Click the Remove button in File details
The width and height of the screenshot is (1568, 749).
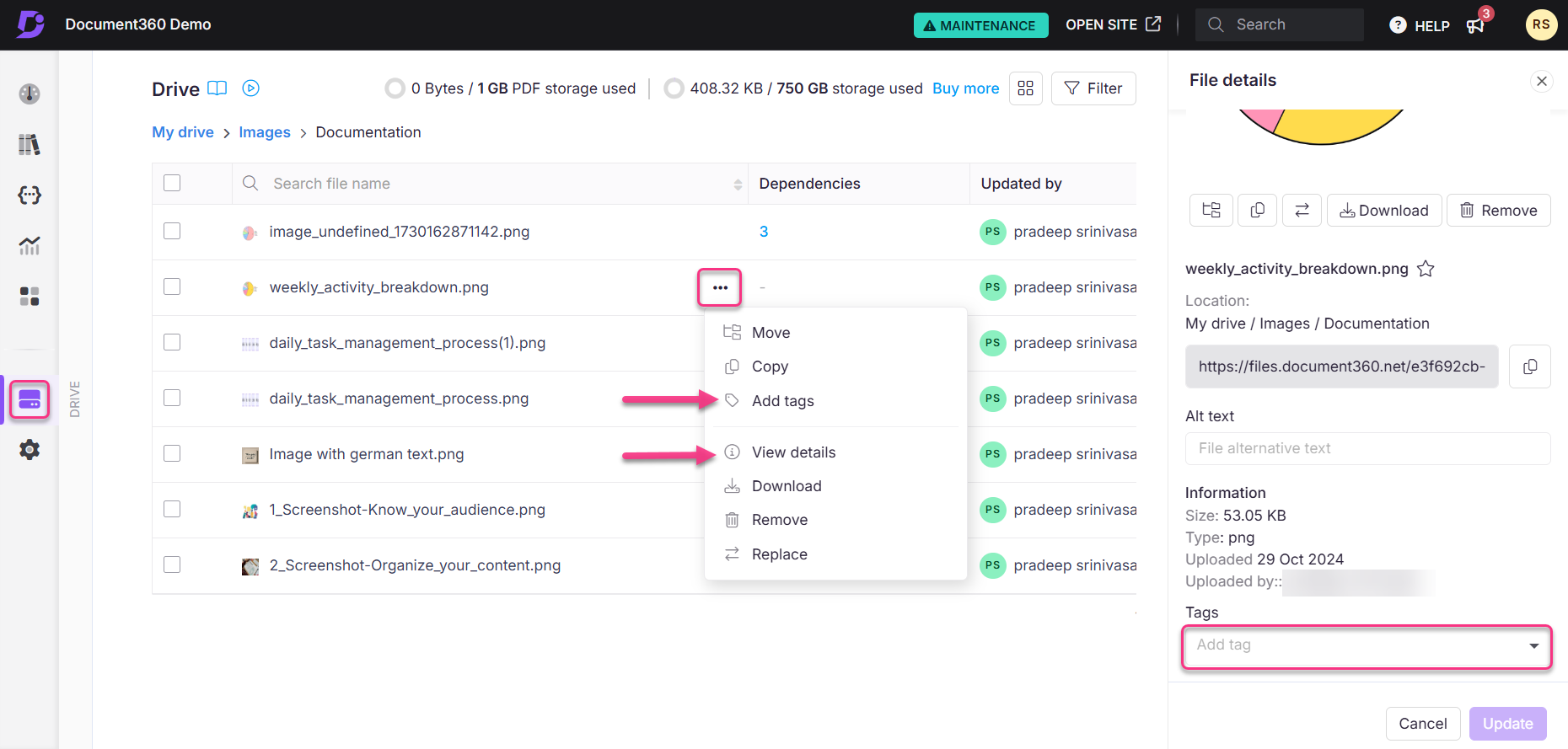tap(1499, 210)
